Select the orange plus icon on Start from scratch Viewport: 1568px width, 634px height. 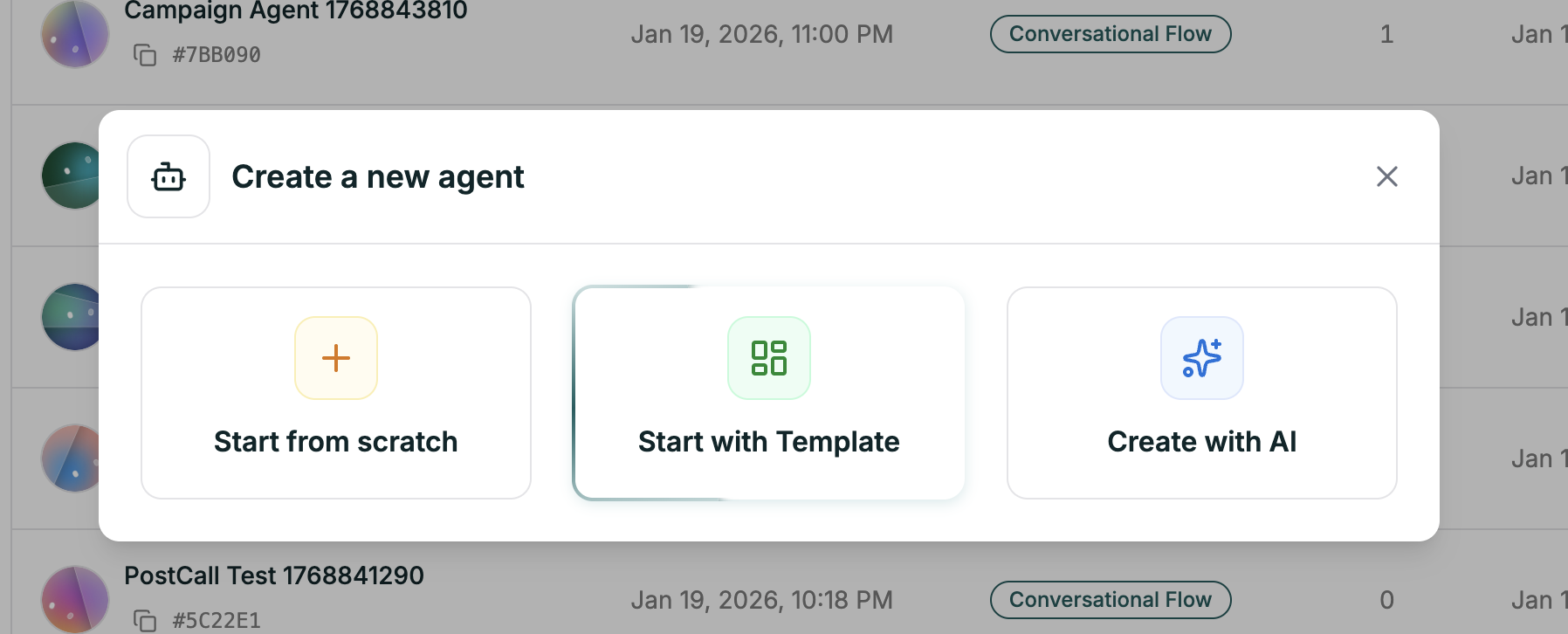point(335,357)
